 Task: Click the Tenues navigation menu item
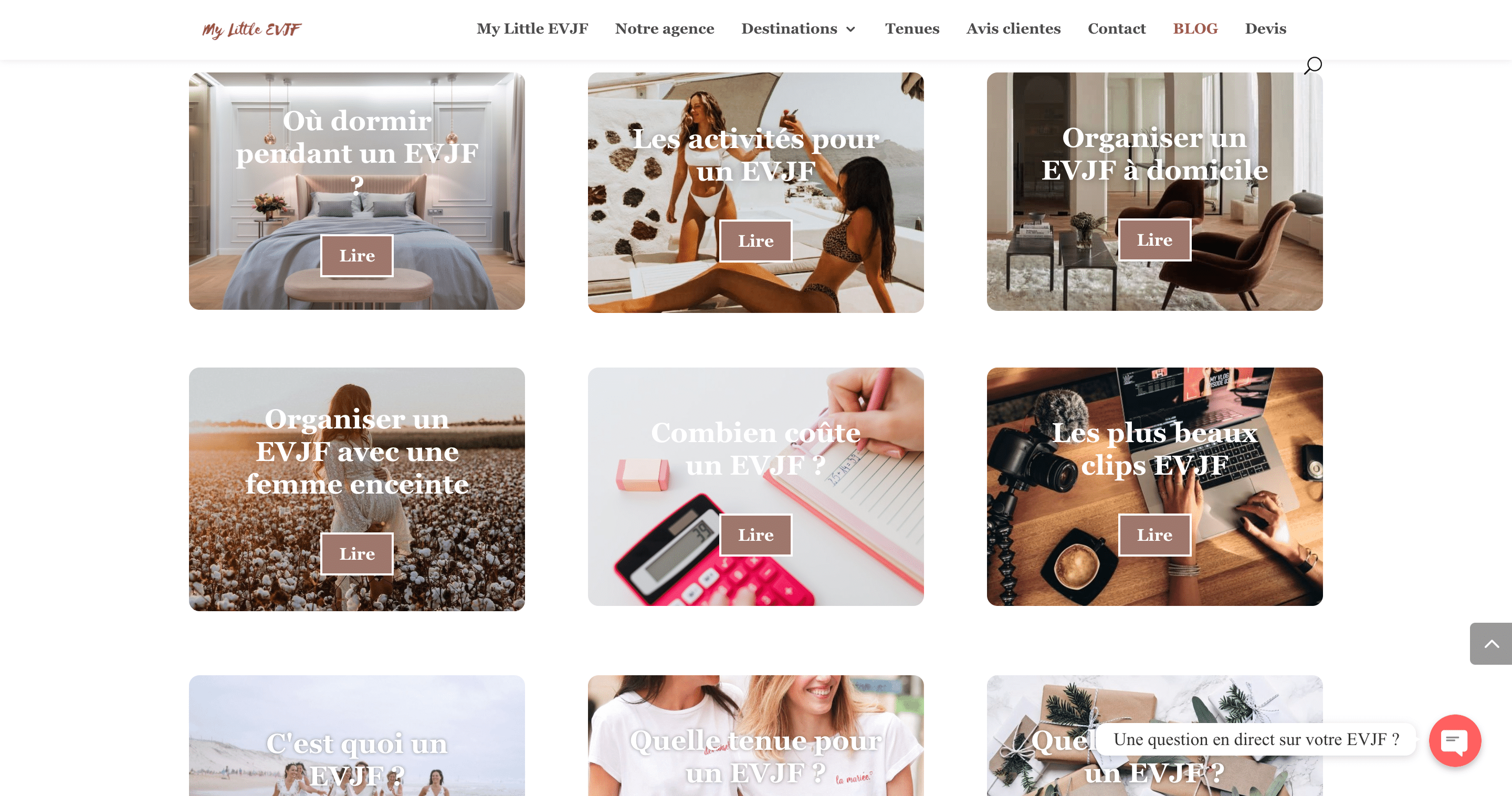click(912, 29)
